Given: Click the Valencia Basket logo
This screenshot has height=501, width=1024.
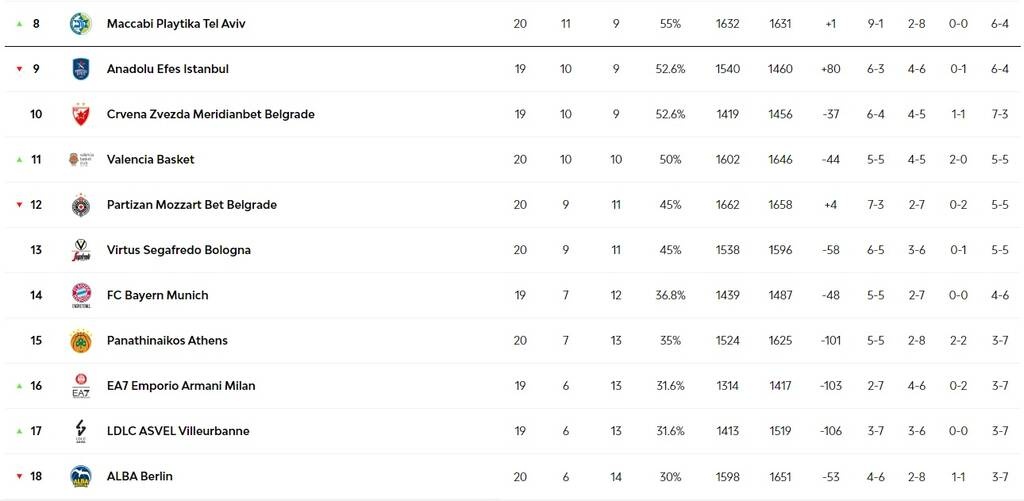Looking at the screenshot, I should click(x=81, y=159).
